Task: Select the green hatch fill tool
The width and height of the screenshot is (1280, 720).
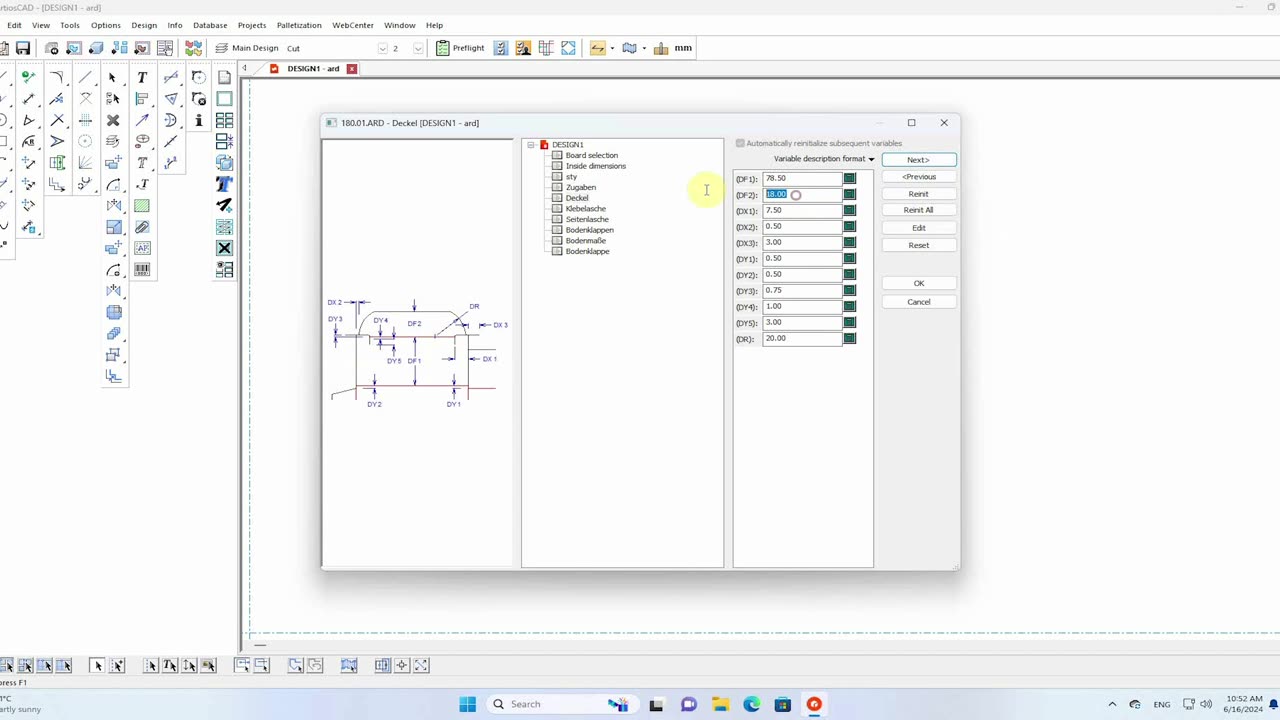Action: pos(142,206)
